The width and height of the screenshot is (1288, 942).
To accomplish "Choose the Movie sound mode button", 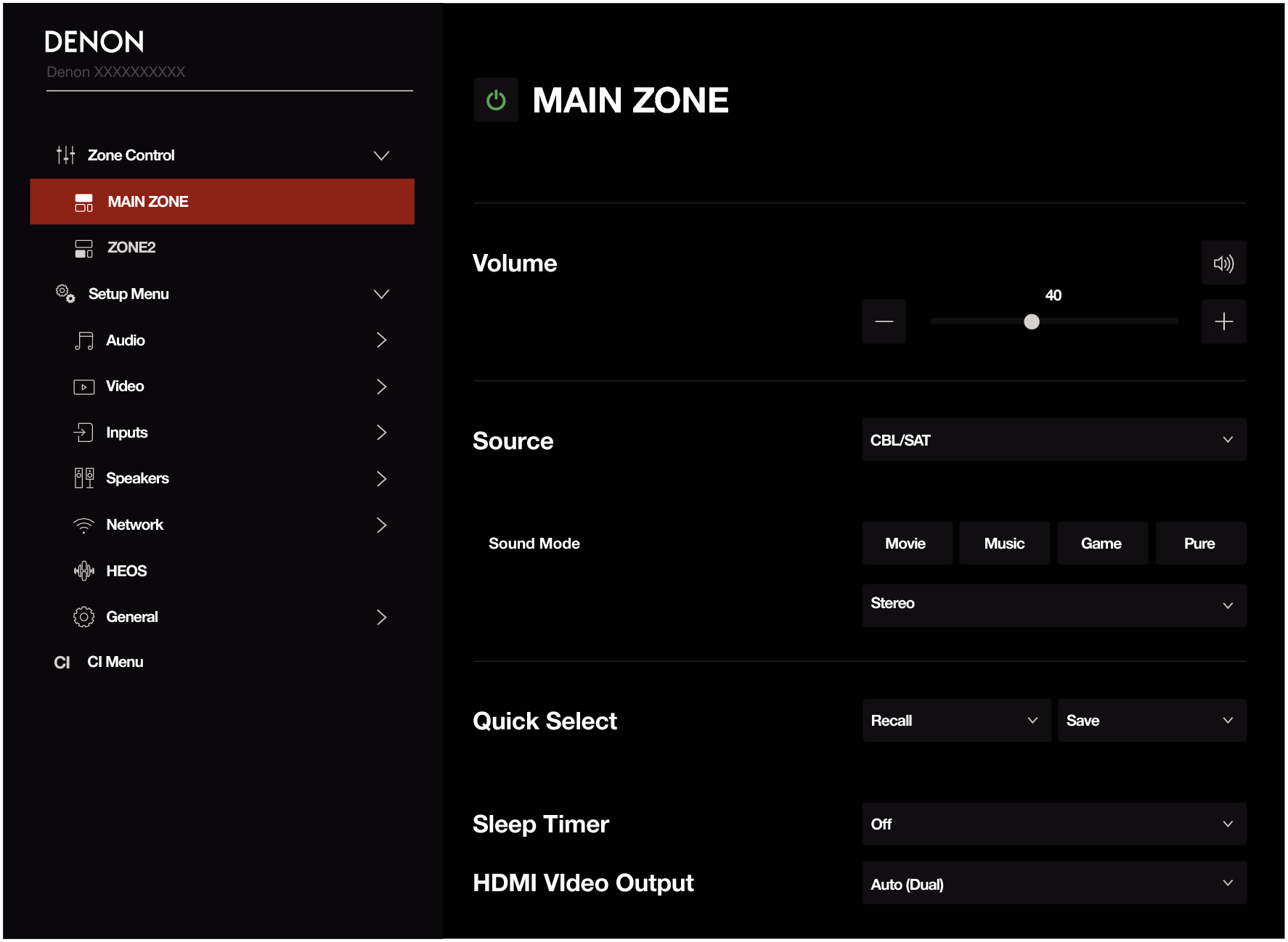I will (906, 544).
